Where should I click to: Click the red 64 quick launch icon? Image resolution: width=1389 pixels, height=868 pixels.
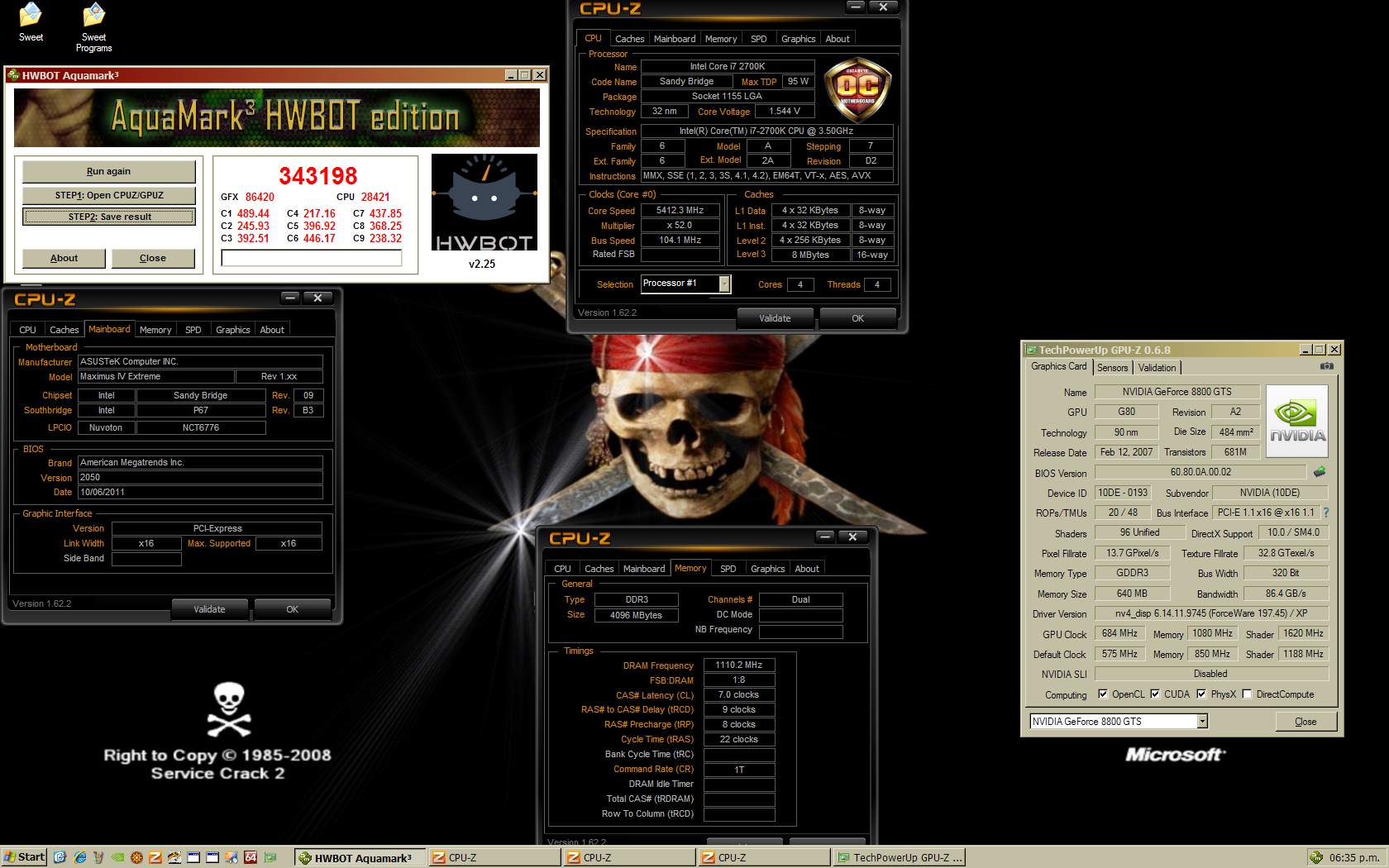pos(251,857)
